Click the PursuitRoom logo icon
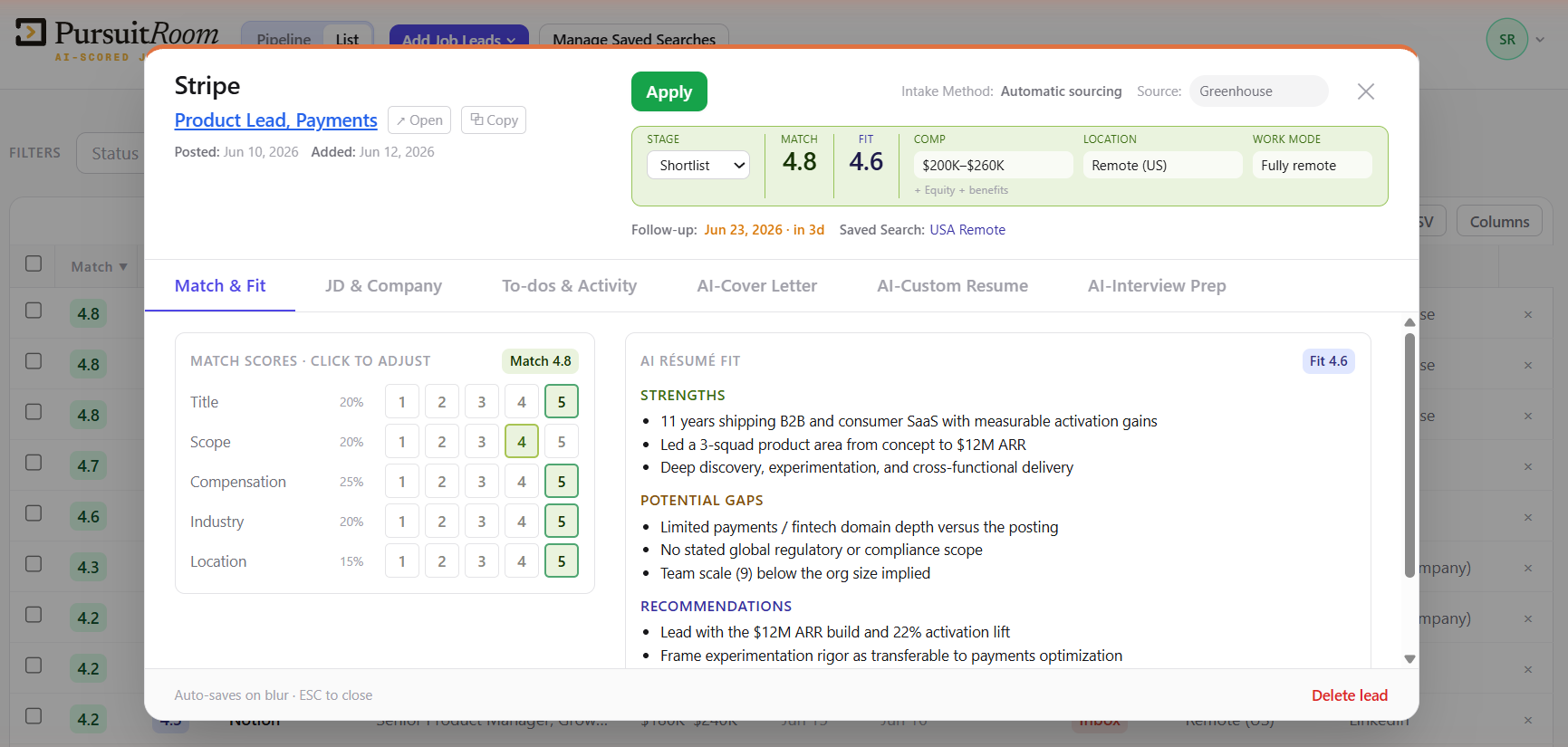 [x=31, y=33]
